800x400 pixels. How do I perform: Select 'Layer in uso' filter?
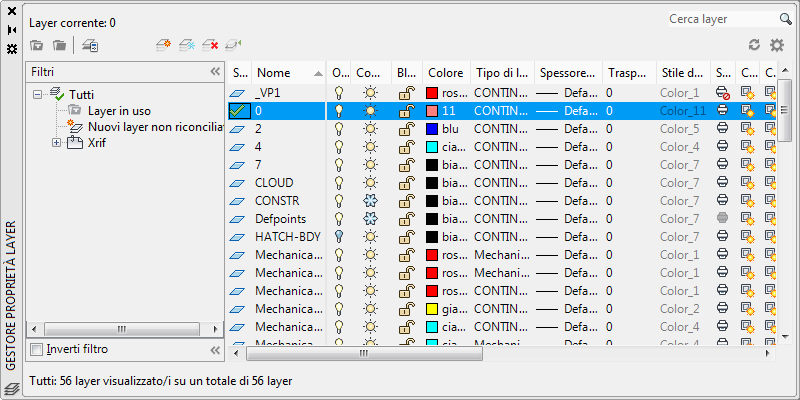click(x=119, y=111)
